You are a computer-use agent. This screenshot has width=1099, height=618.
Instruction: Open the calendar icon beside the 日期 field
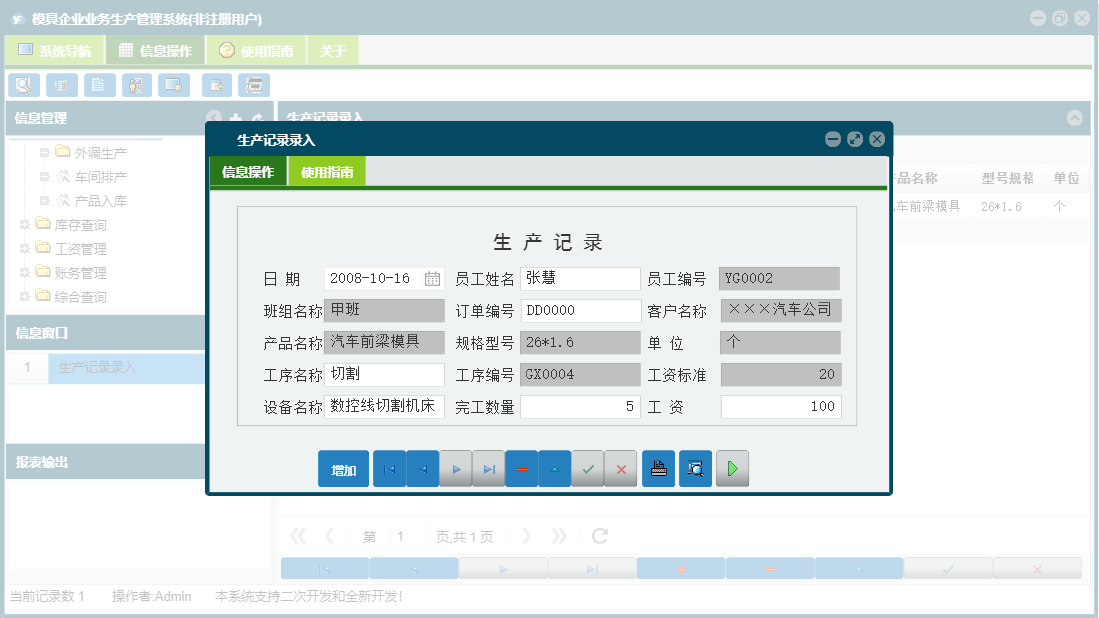pyautogui.click(x=434, y=278)
